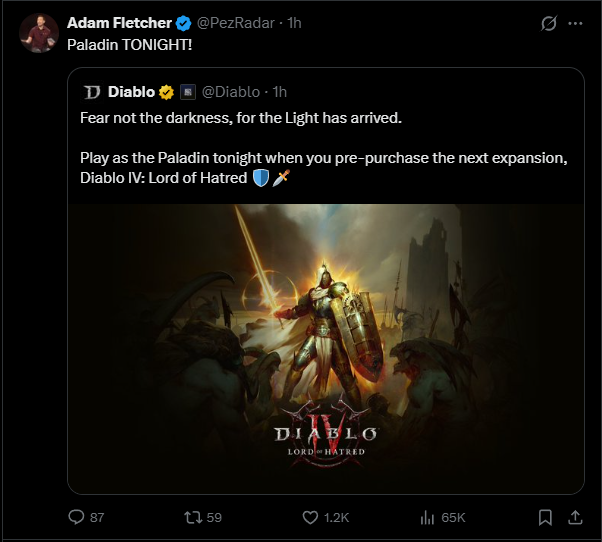Click the affiliate badge beside Diablo's name

point(187,92)
